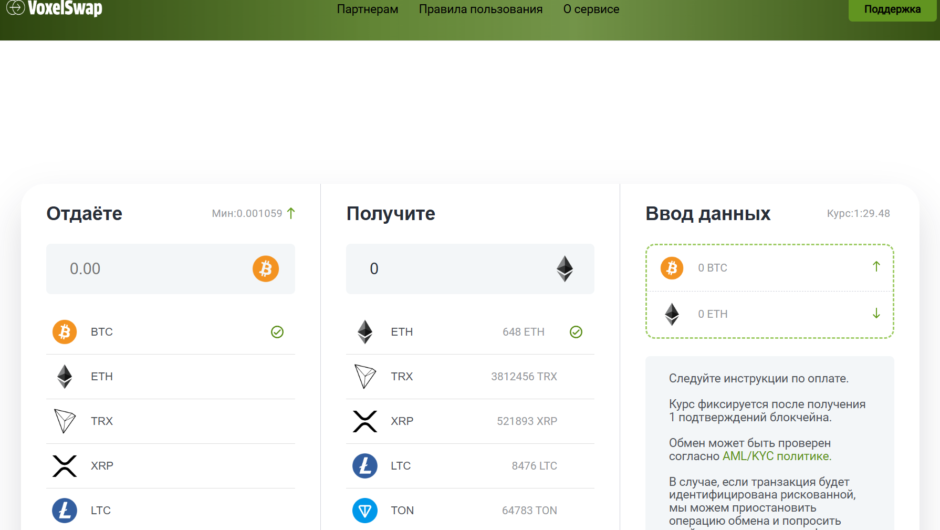This screenshot has height=530, width=940.
Task: Click the Курс:1:29.48 rate text
Action: (x=858, y=213)
